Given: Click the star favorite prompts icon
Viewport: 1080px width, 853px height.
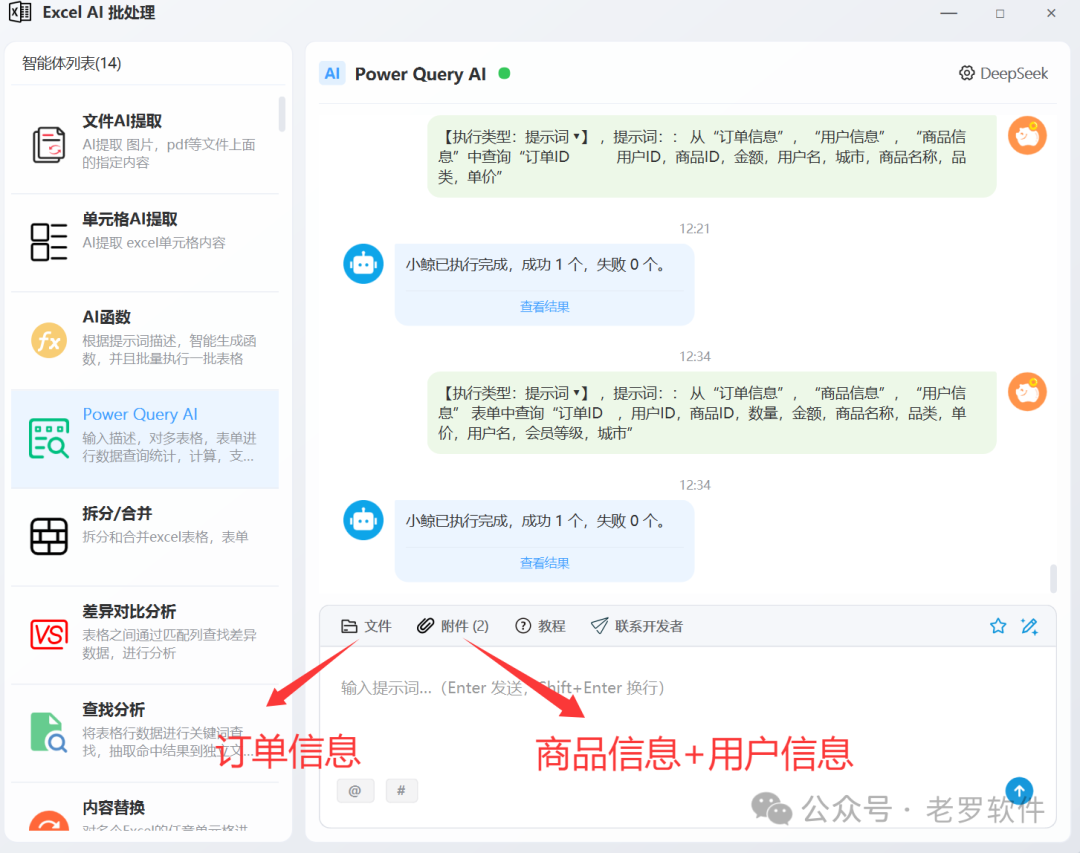Looking at the screenshot, I should [998, 626].
